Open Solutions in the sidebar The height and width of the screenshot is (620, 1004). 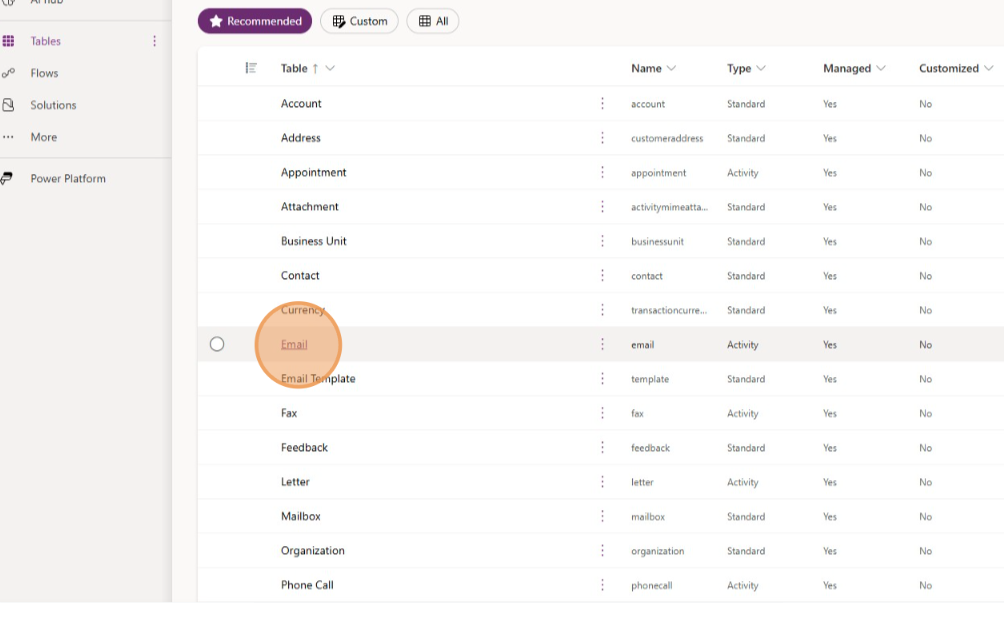click(x=53, y=105)
